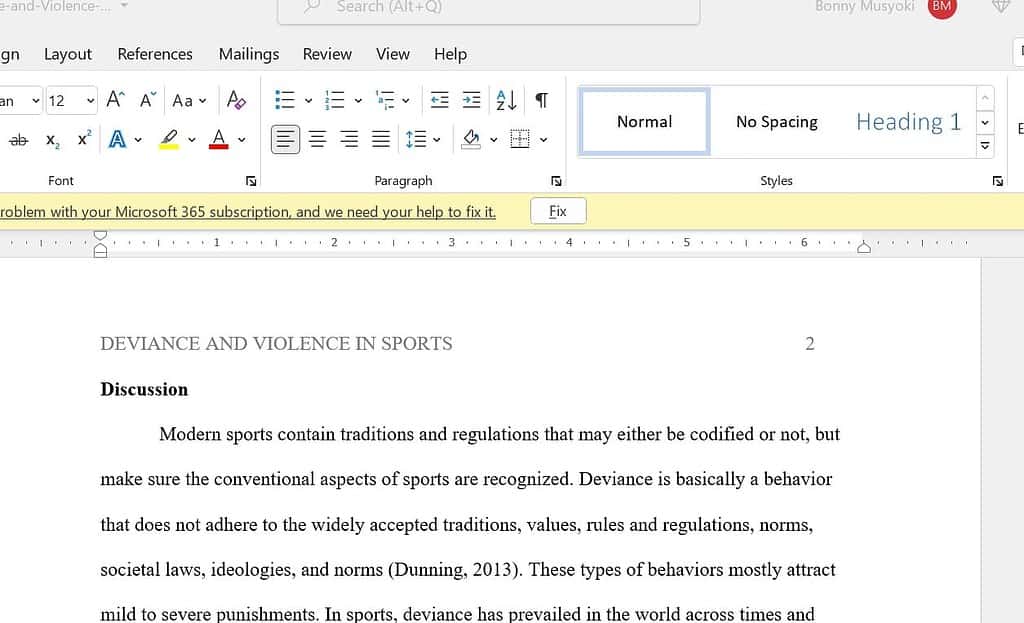The image size is (1024, 623).
Task: Launch Paragraph settings dialog
Action: [x=556, y=182]
